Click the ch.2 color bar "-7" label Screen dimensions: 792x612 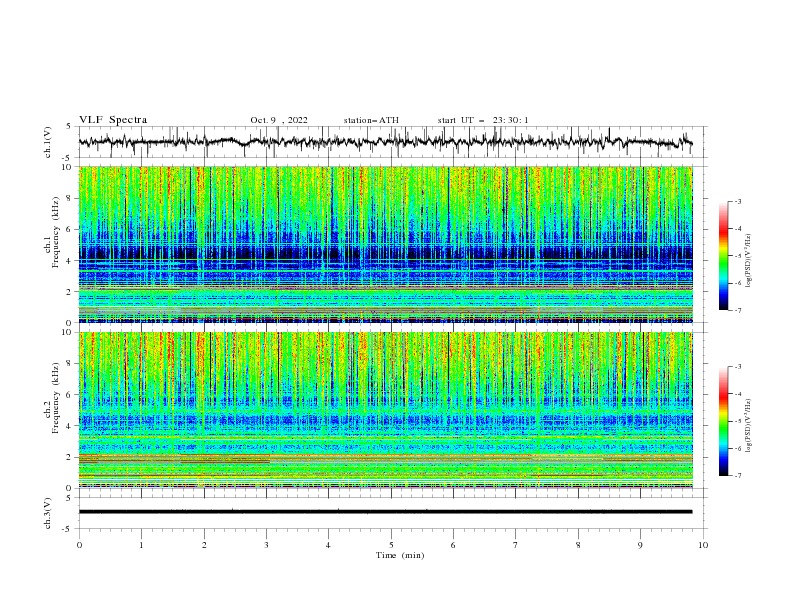737,475
